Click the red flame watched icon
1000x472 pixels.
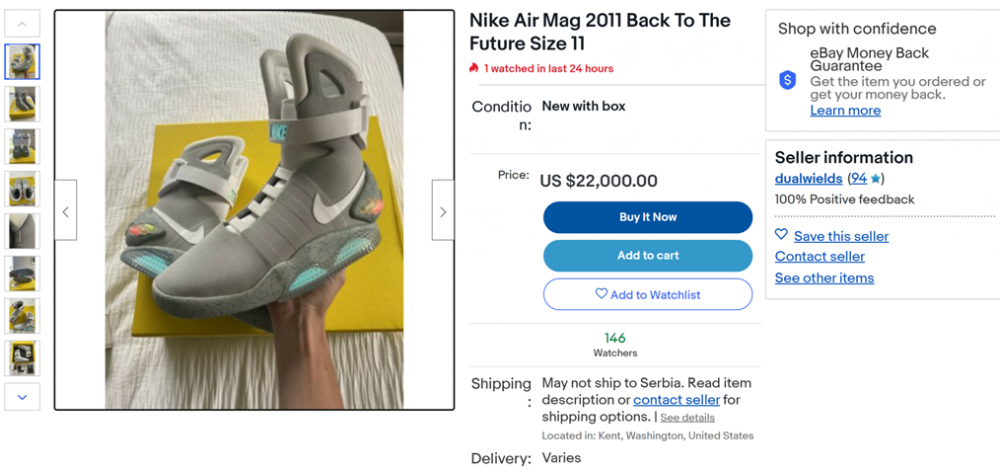pos(473,68)
